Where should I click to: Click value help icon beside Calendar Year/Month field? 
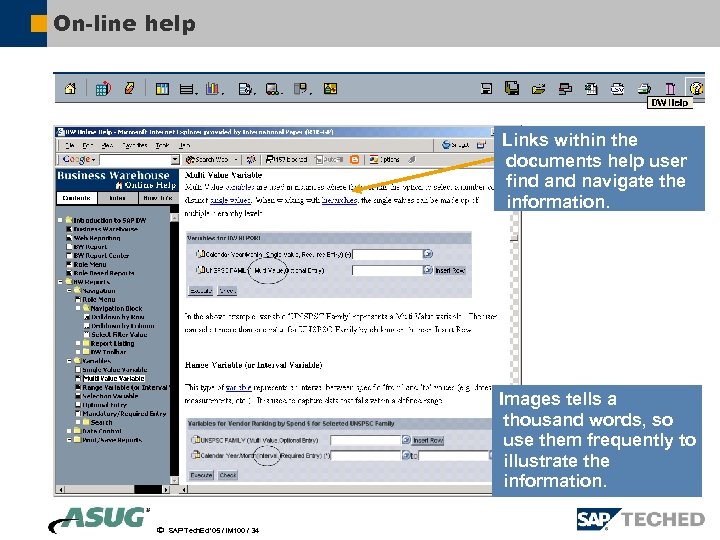pyautogui.click(x=428, y=254)
